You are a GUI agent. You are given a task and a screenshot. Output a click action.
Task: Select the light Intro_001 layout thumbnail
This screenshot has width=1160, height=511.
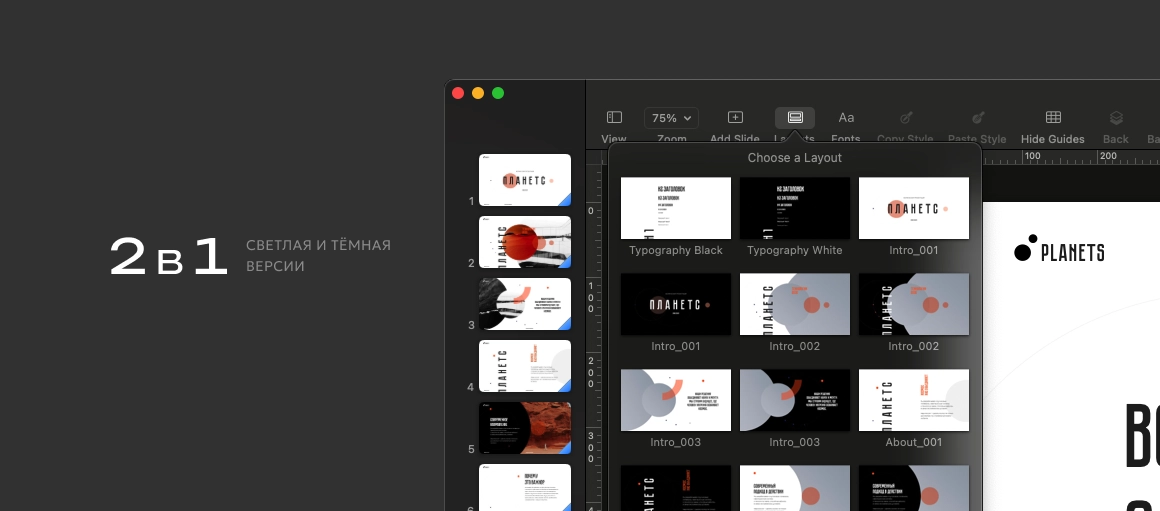coord(914,208)
